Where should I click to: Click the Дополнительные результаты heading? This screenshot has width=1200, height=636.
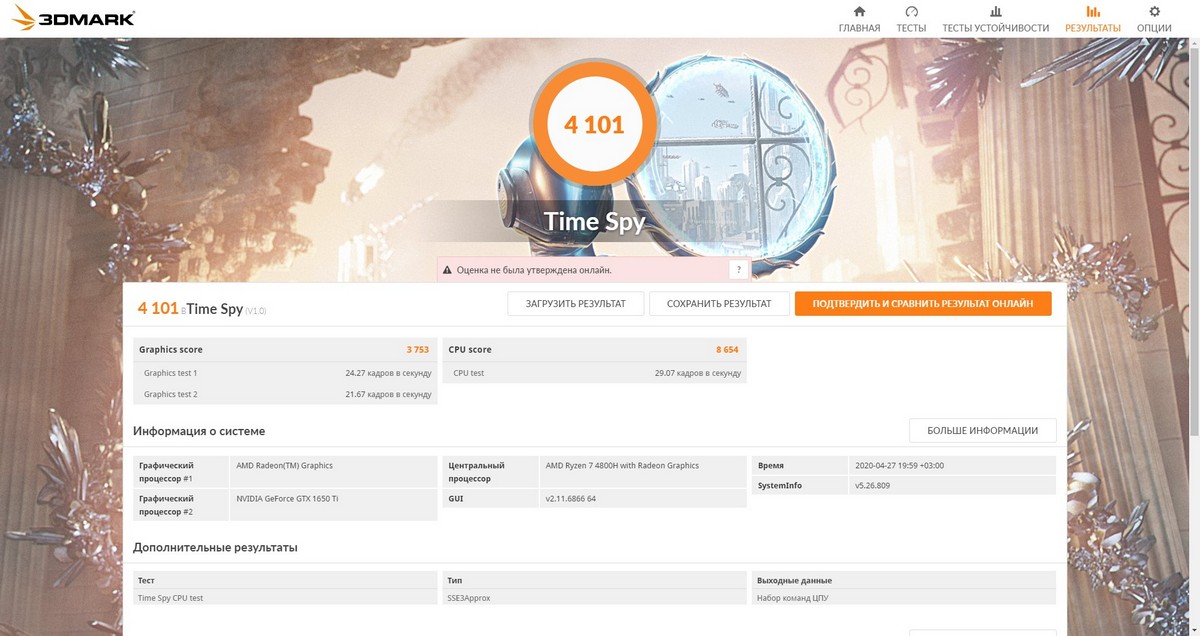pyautogui.click(x=215, y=548)
